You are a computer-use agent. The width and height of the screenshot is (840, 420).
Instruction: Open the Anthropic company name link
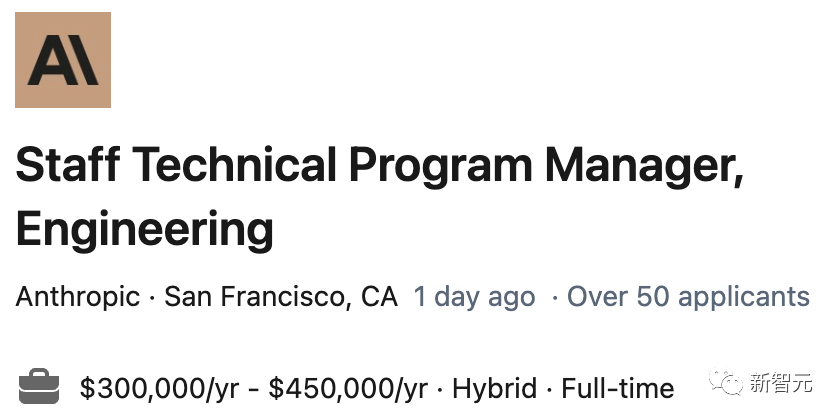pos(78,296)
